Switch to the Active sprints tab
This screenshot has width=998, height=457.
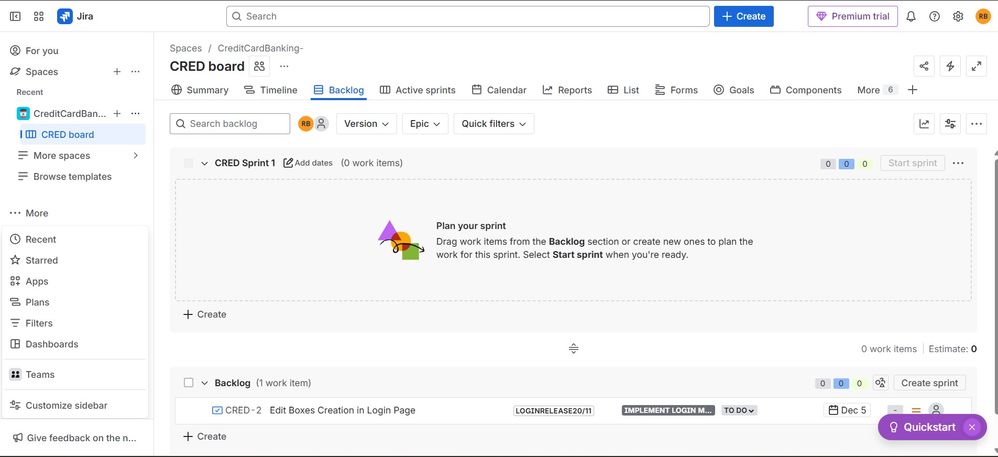pyautogui.click(x=418, y=90)
